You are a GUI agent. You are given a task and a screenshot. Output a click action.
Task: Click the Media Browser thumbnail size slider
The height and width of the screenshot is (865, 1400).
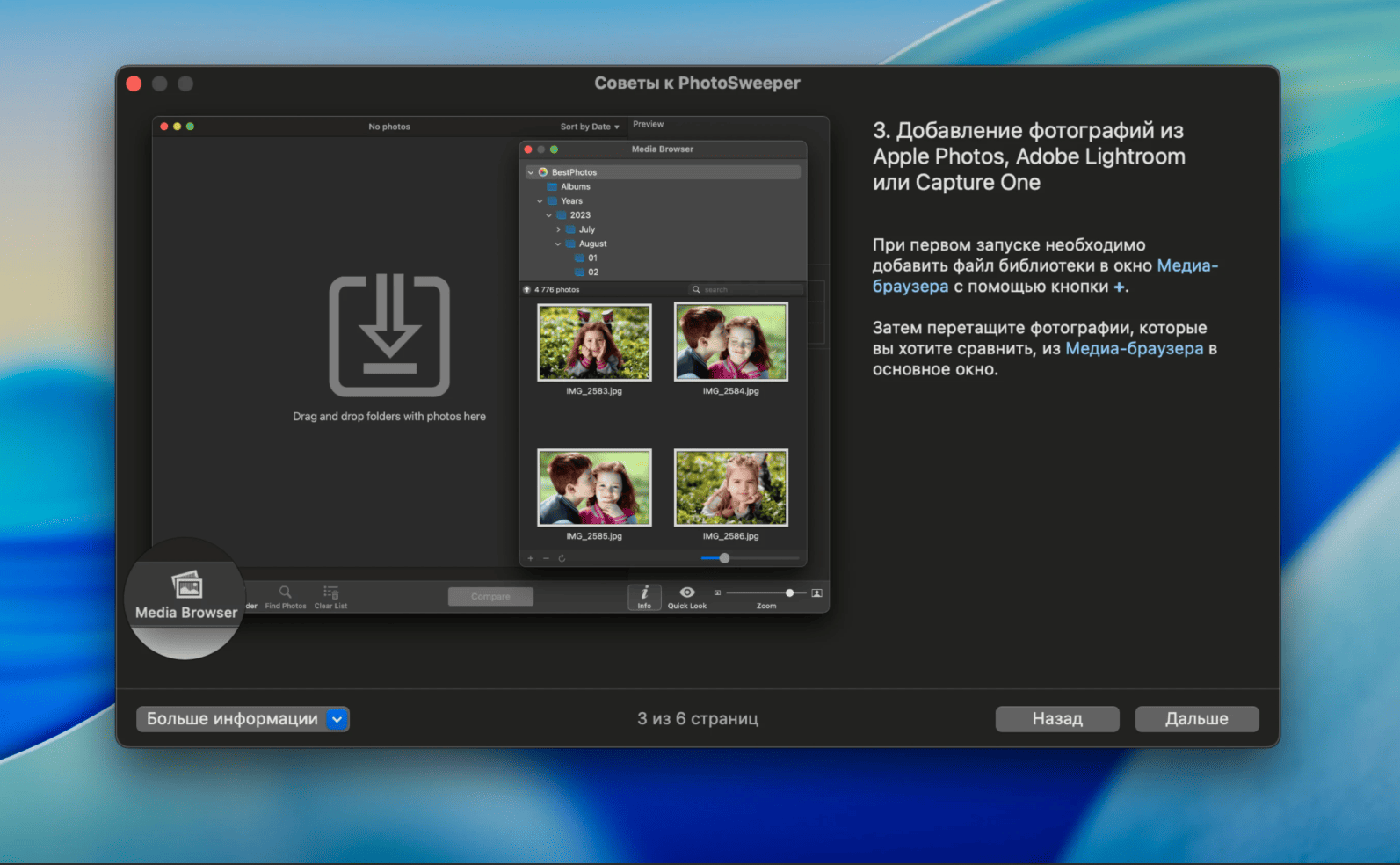point(751,558)
